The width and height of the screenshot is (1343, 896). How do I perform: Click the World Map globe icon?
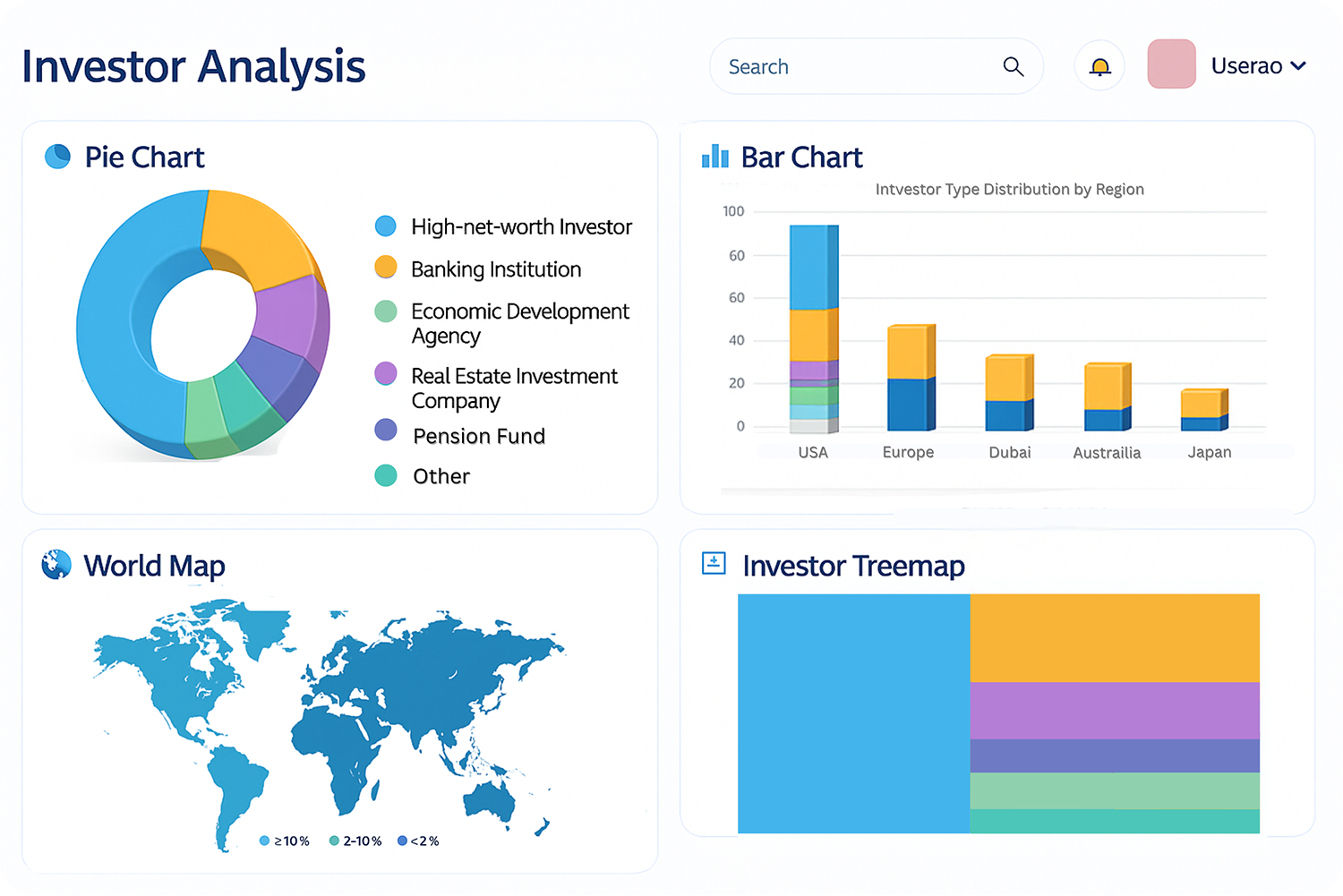point(56,565)
